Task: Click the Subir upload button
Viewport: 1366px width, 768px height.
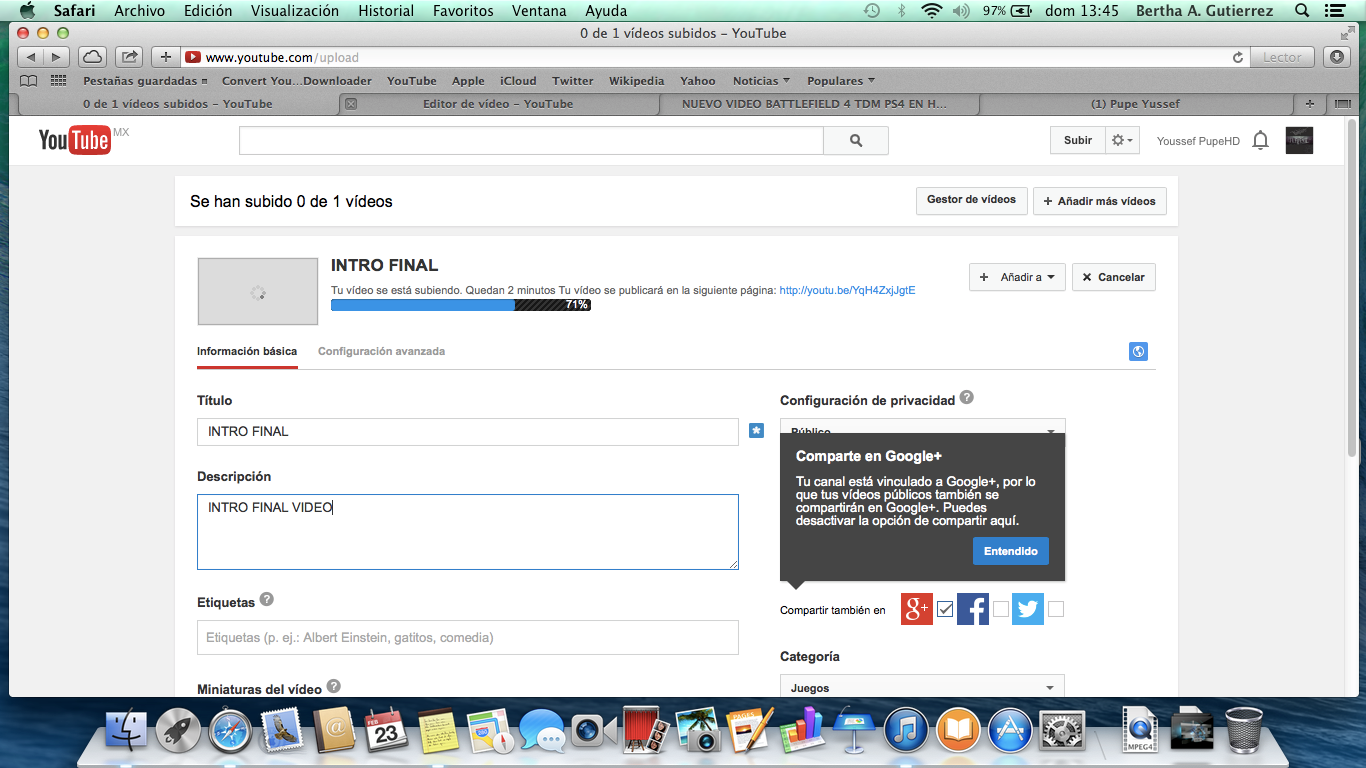Action: tap(1078, 141)
